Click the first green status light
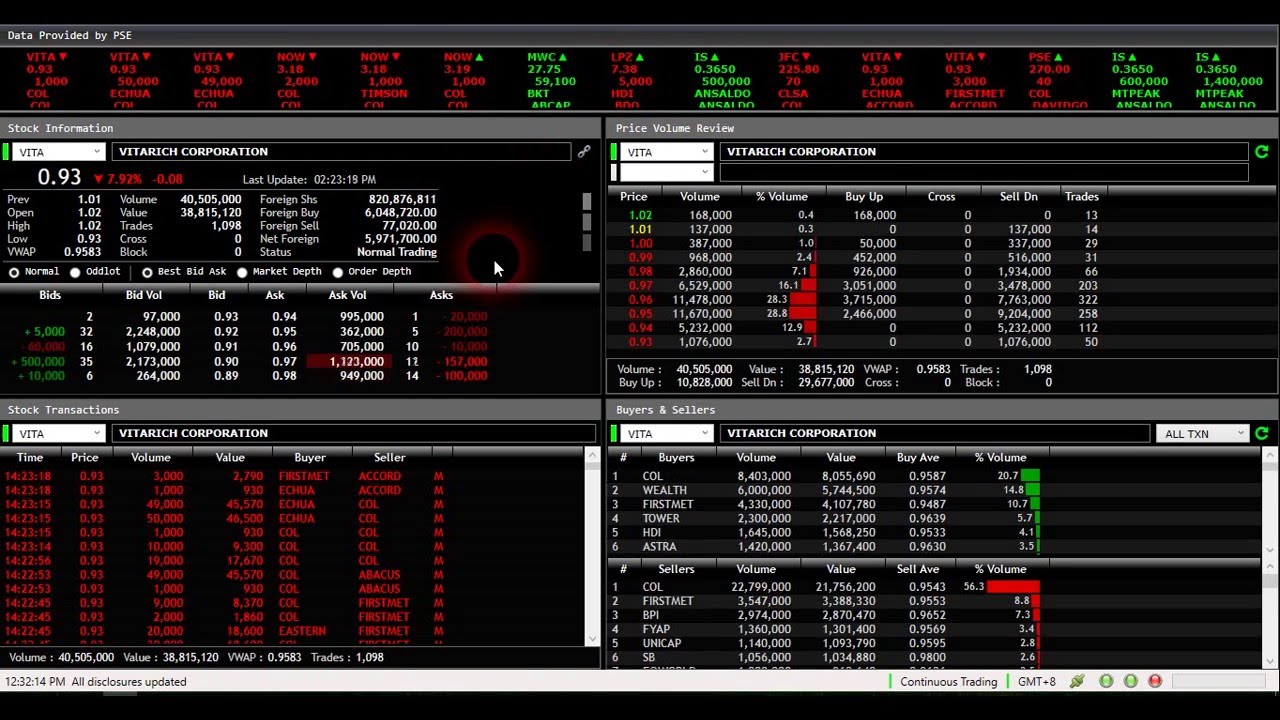 [x=1106, y=682]
